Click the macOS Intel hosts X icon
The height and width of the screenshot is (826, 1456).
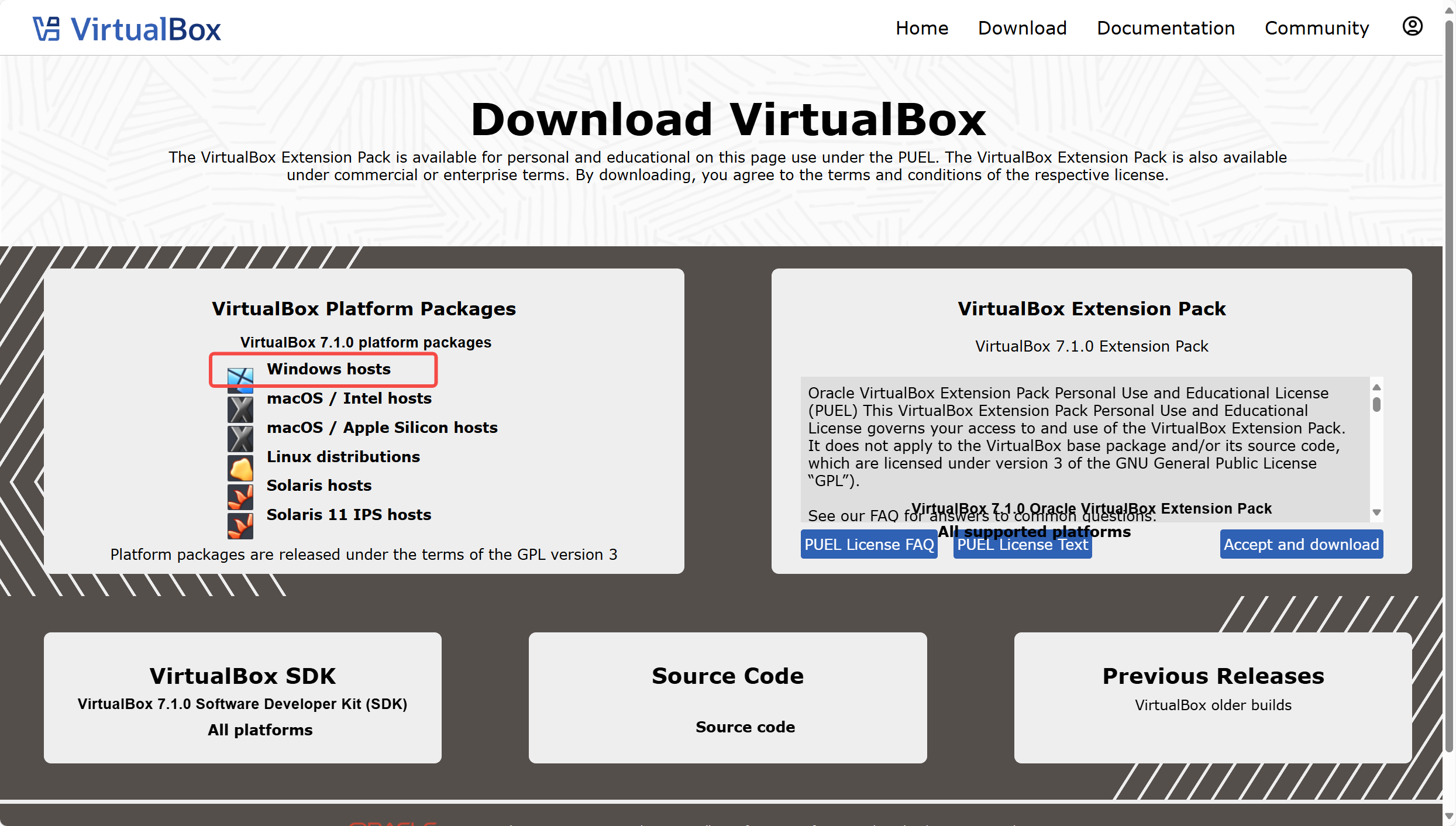click(240, 409)
